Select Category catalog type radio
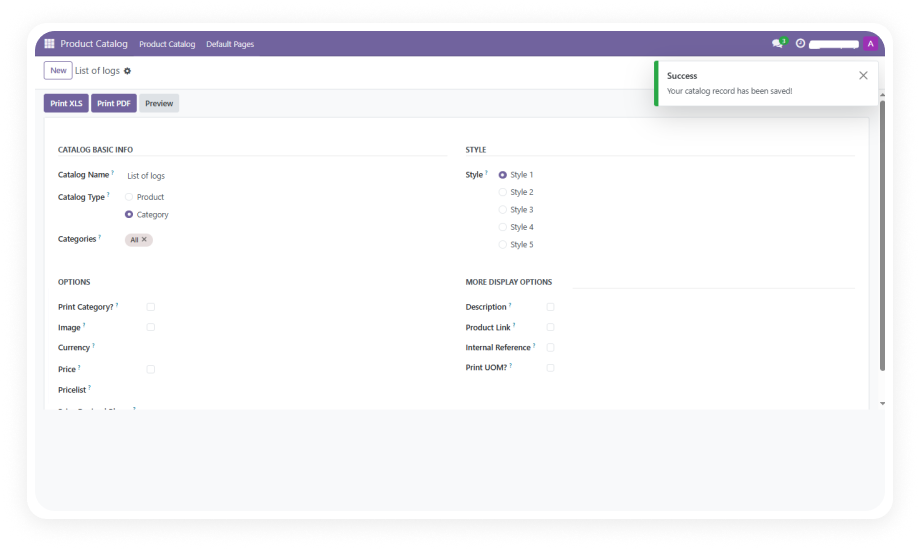 click(x=129, y=214)
